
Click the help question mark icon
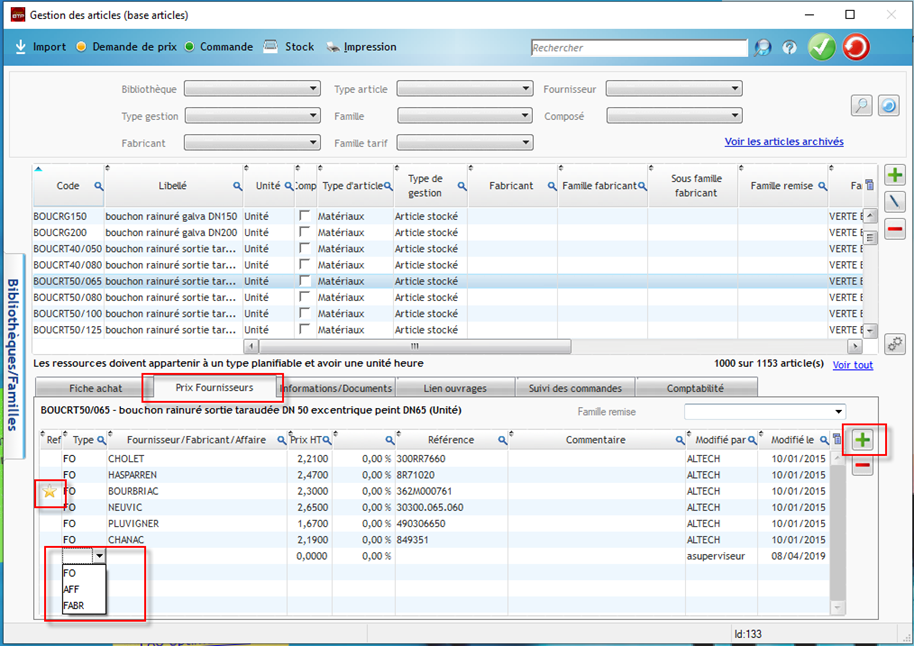(789, 47)
